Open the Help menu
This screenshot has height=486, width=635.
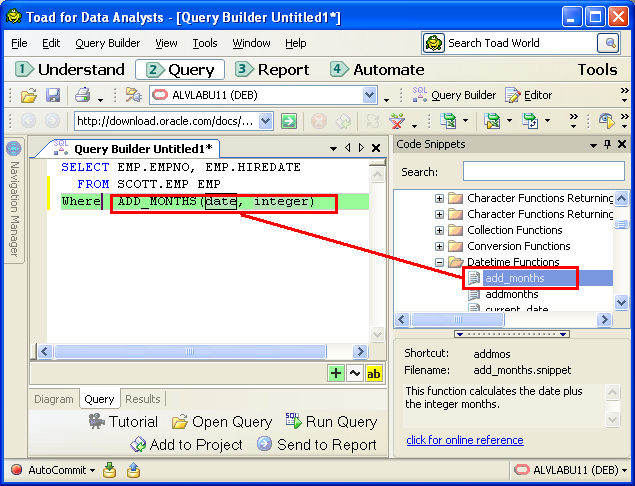tap(296, 43)
